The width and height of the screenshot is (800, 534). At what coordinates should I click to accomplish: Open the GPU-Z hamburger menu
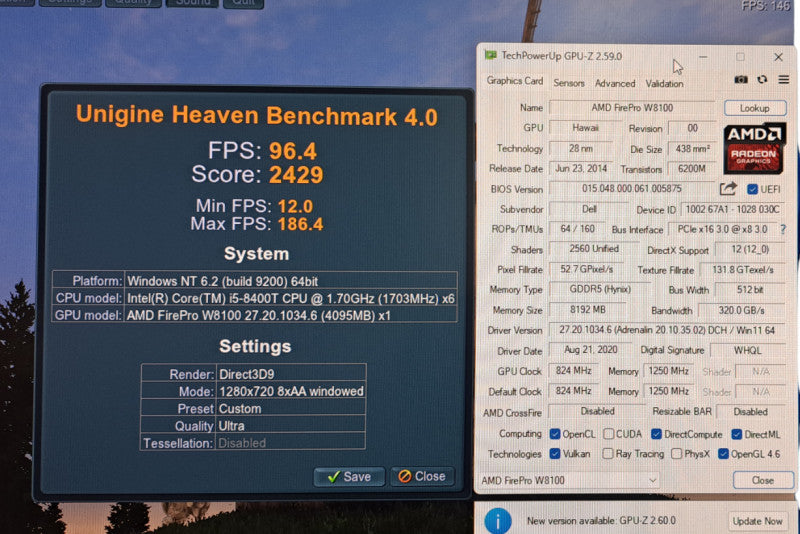point(784,80)
